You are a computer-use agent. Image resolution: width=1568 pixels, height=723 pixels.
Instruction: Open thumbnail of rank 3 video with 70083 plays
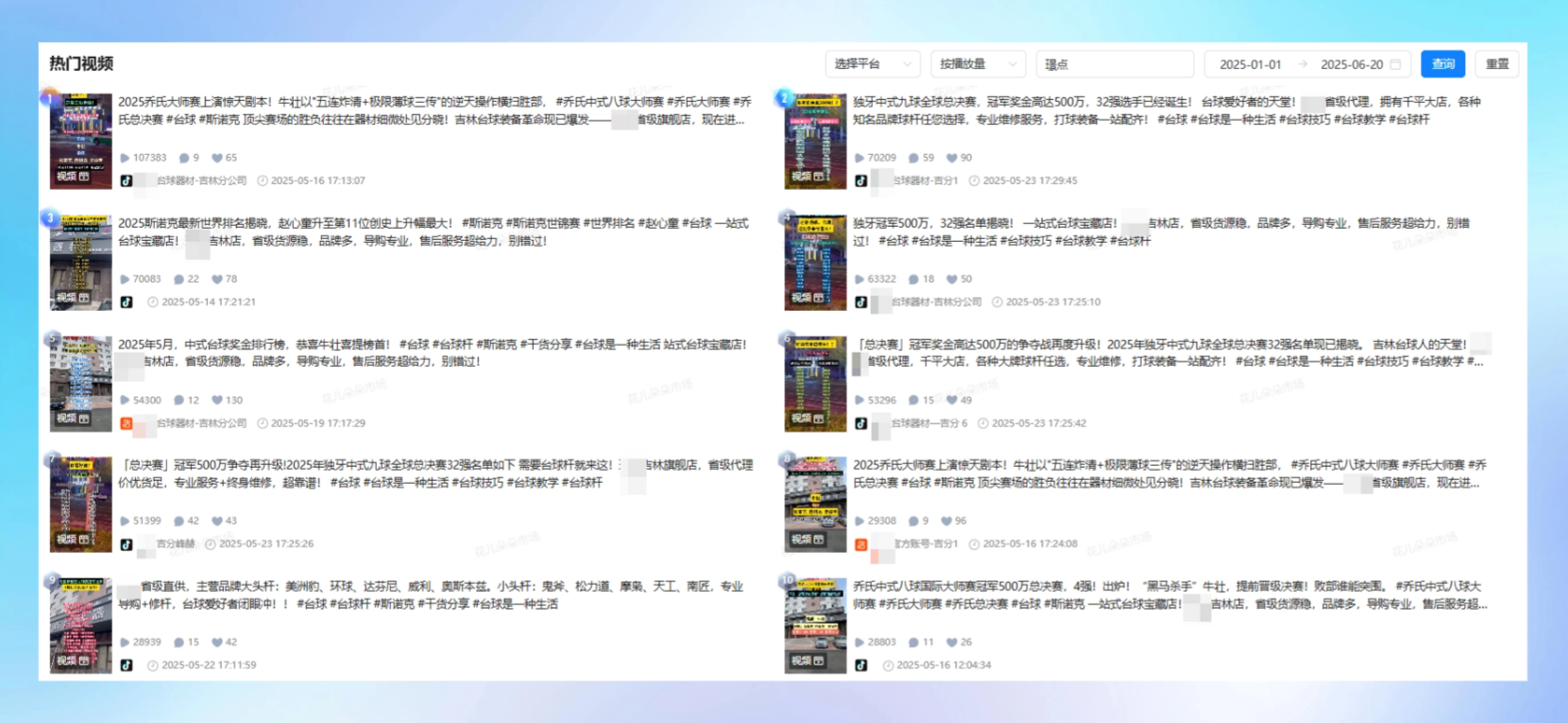(80, 262)
